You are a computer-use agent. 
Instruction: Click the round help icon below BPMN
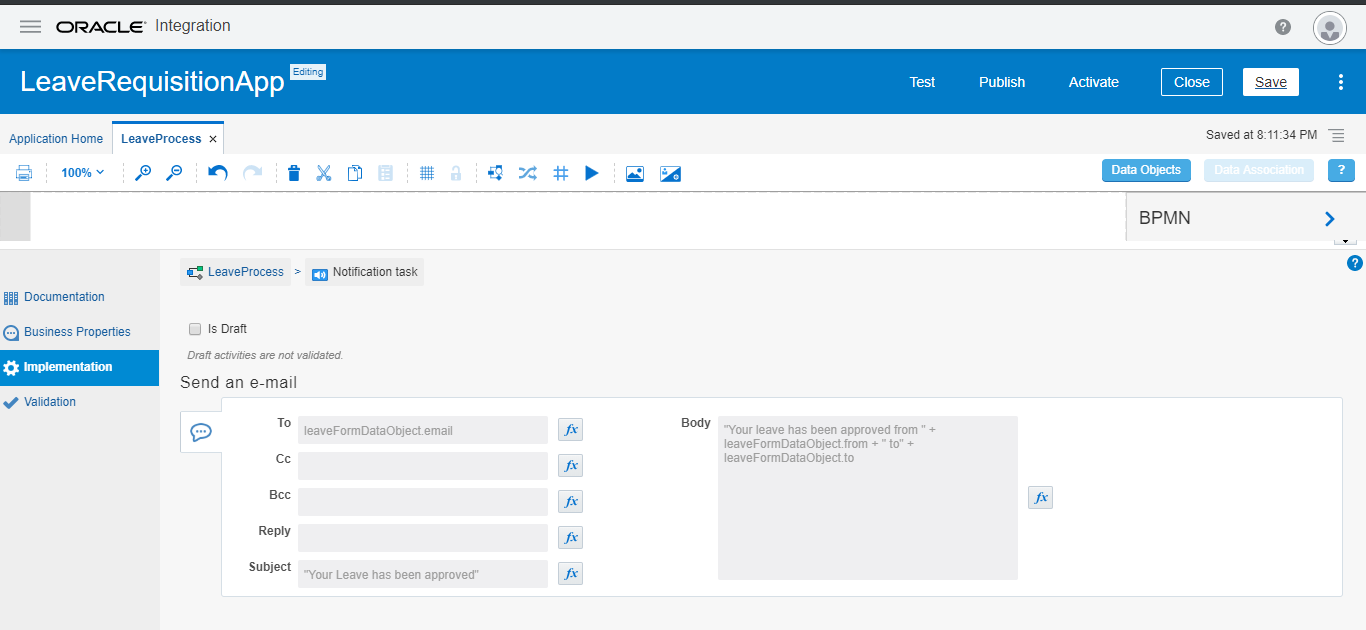click(1355, 263)
